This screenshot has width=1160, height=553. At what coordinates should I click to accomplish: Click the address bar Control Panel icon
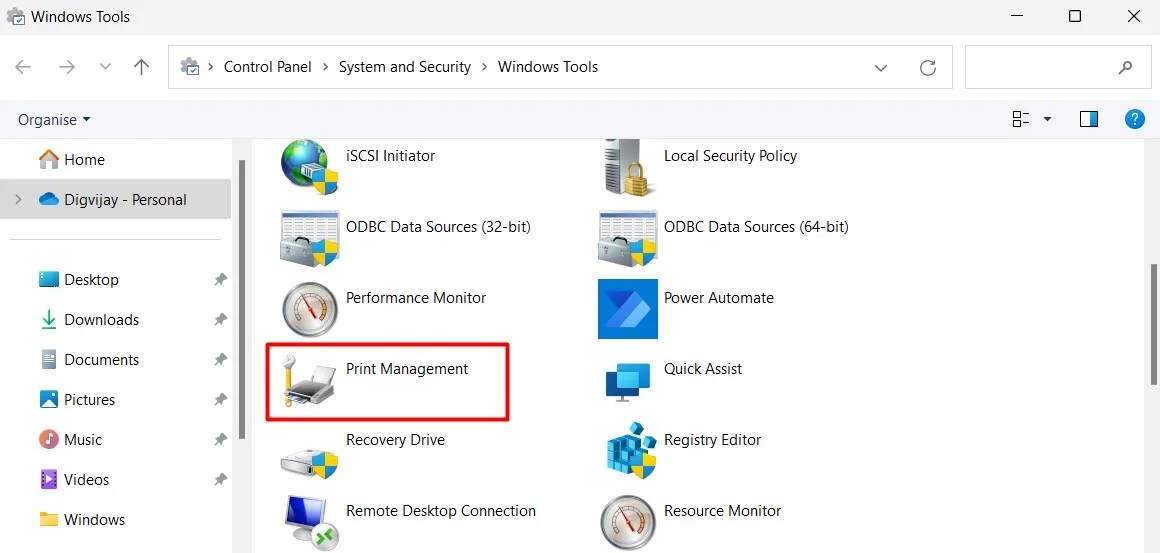[189, 67]
